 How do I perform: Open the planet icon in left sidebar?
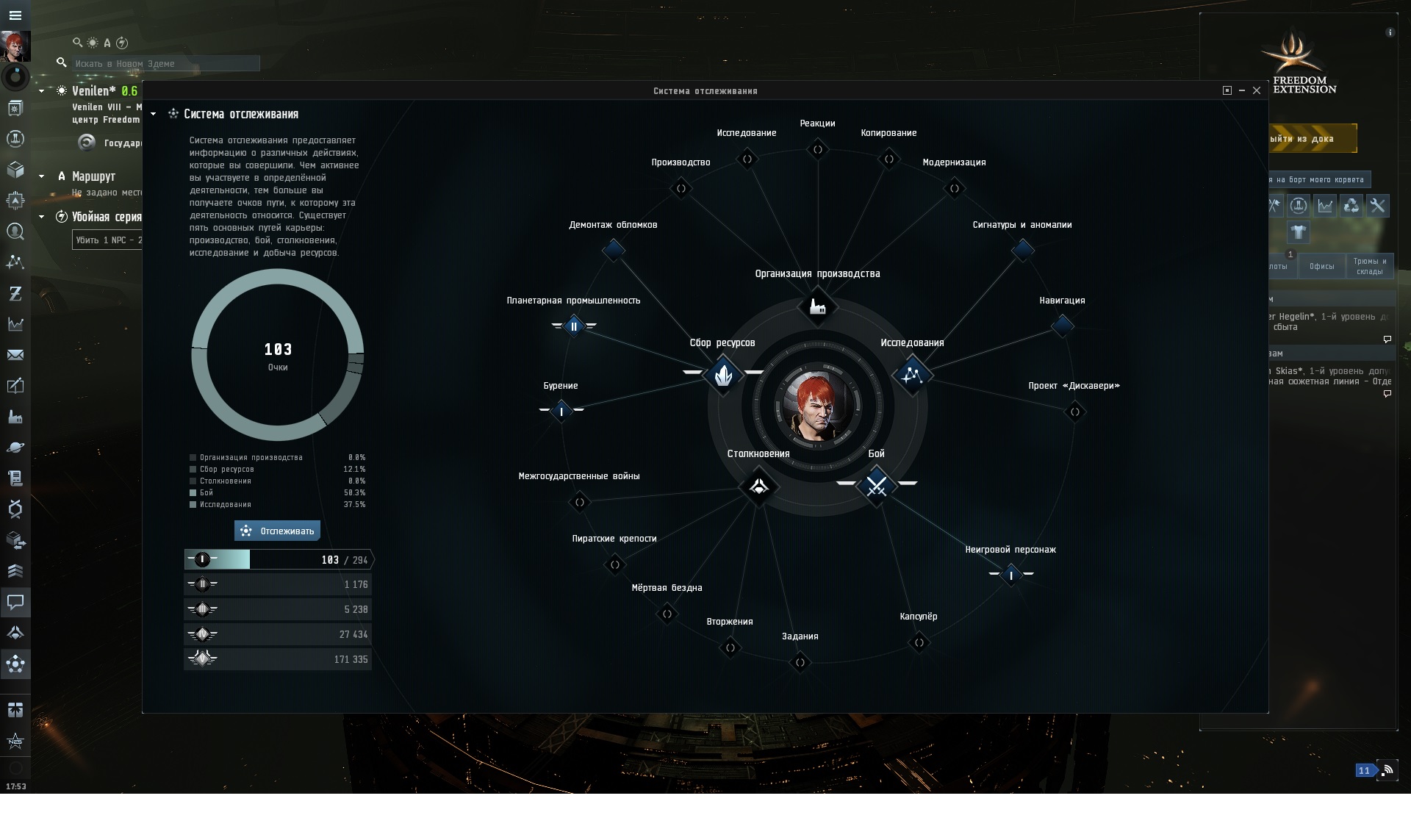15,448
